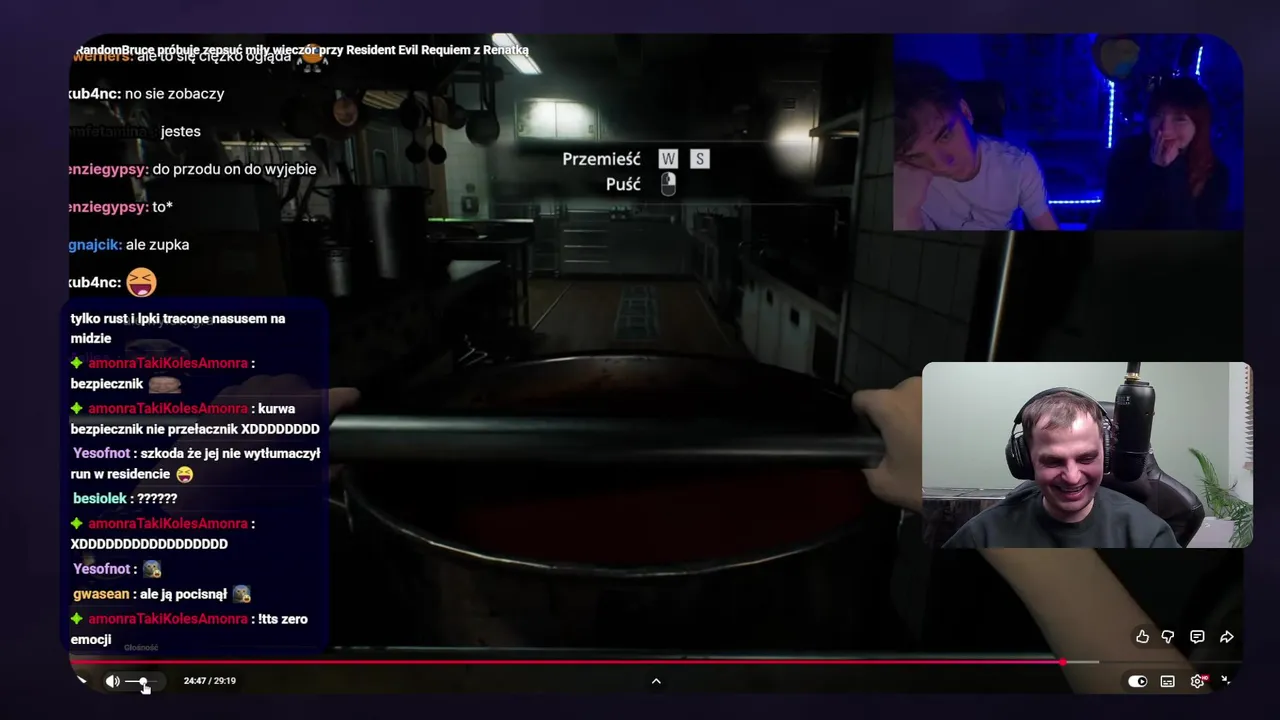Dislike the video with thumbs down icon
1280x720 pixels.
[x=1168, y=637]
